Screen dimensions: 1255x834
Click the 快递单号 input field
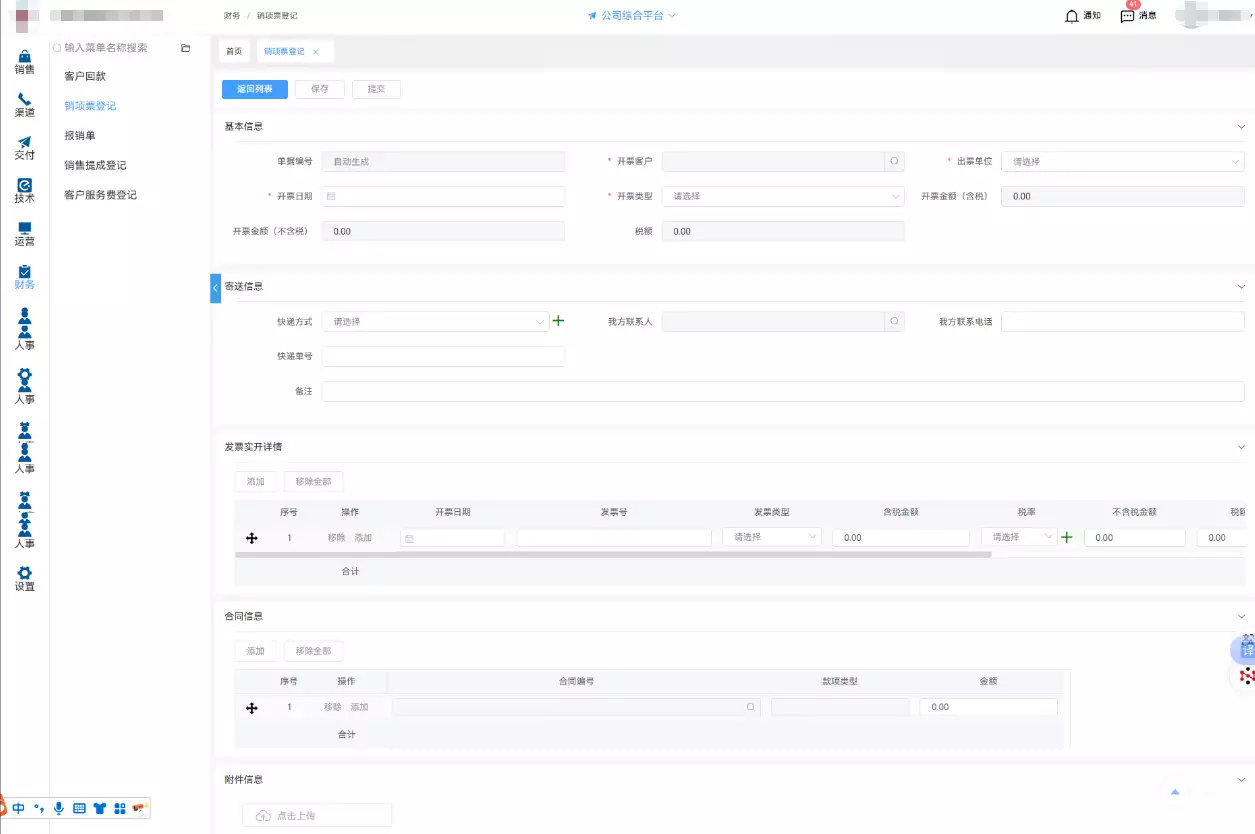pyautogui.click(x=443, y=356)
